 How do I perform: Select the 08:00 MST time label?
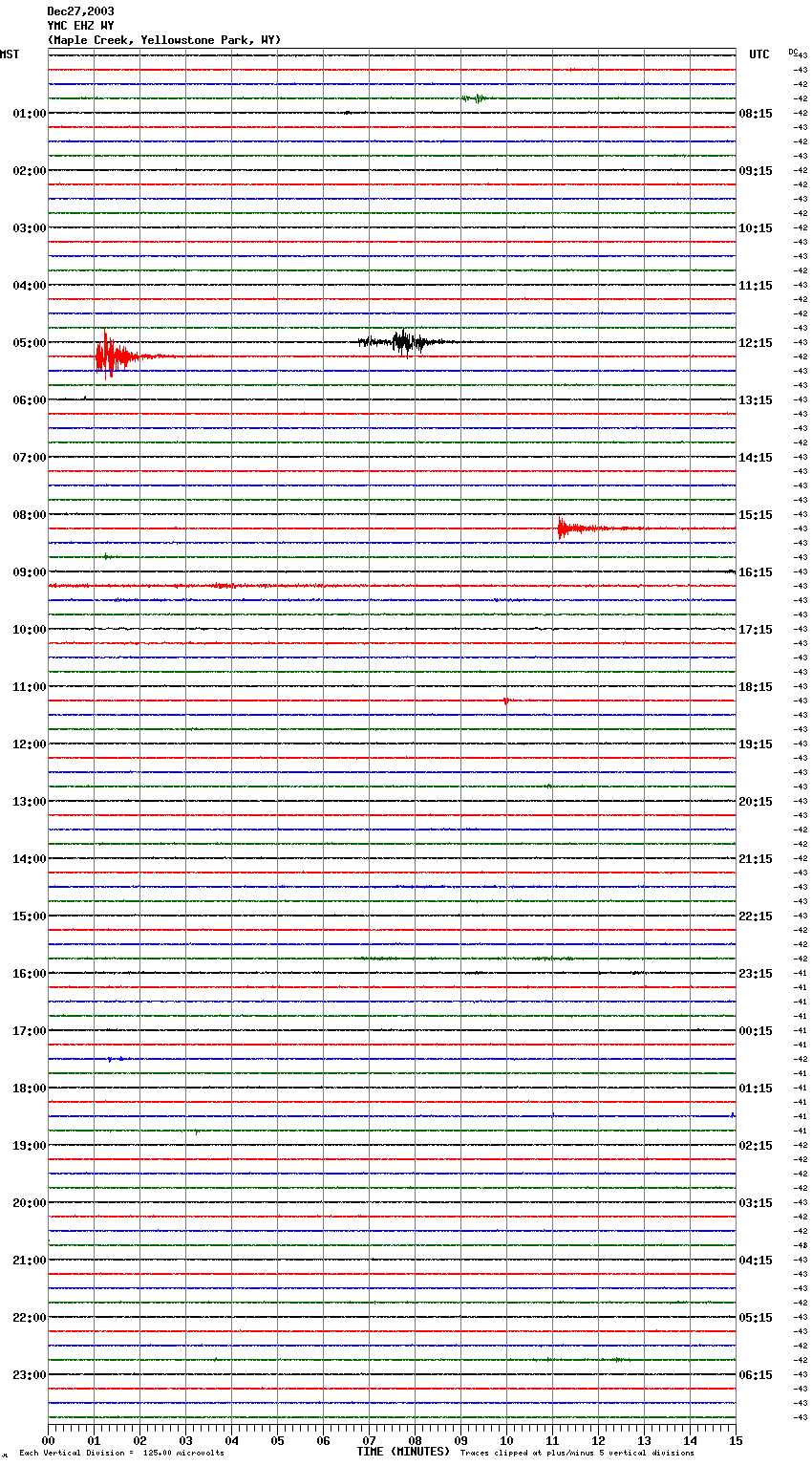(x=30, y=515)
